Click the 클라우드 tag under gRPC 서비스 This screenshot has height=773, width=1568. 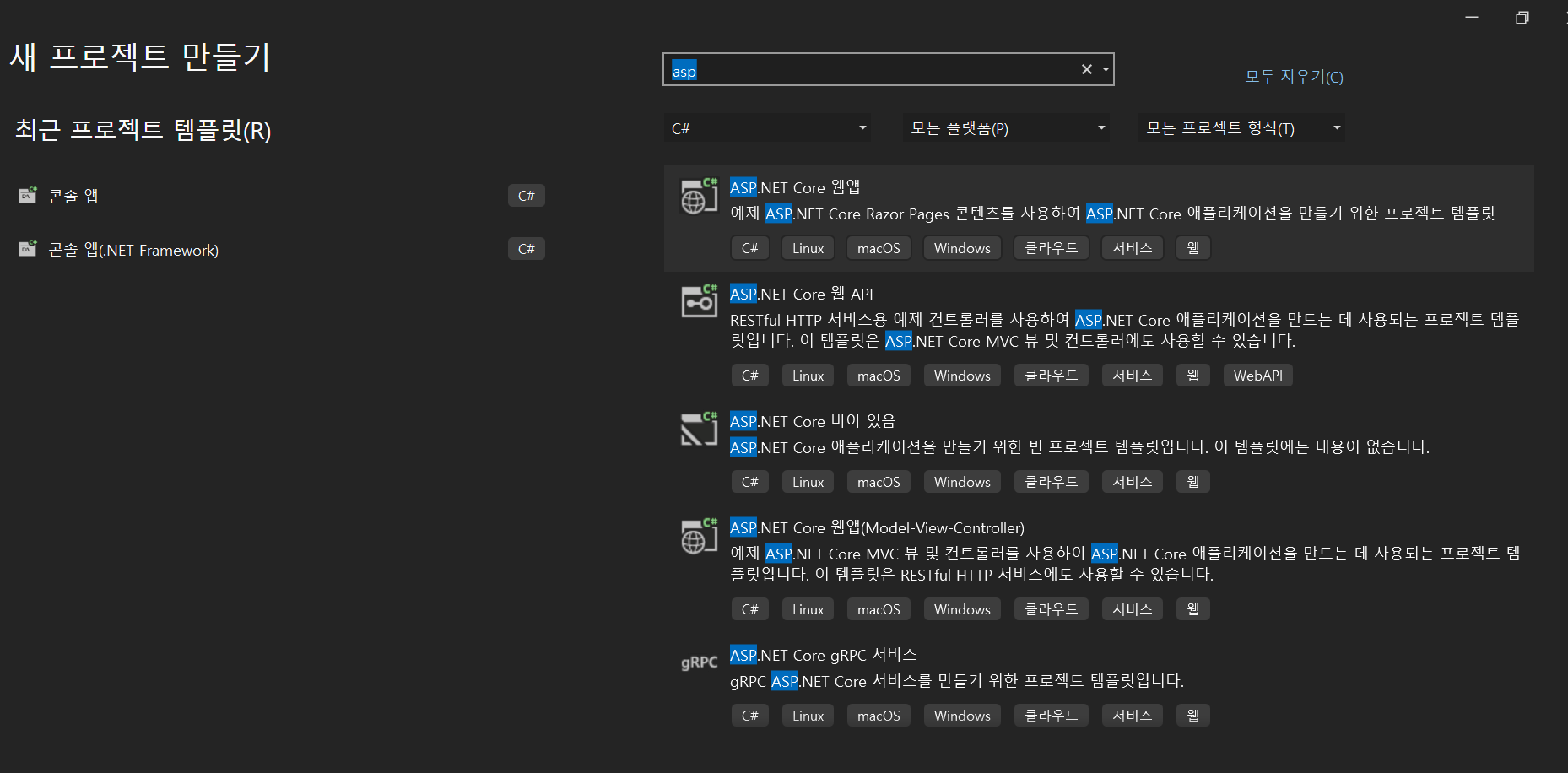(x=1052, y=716)
